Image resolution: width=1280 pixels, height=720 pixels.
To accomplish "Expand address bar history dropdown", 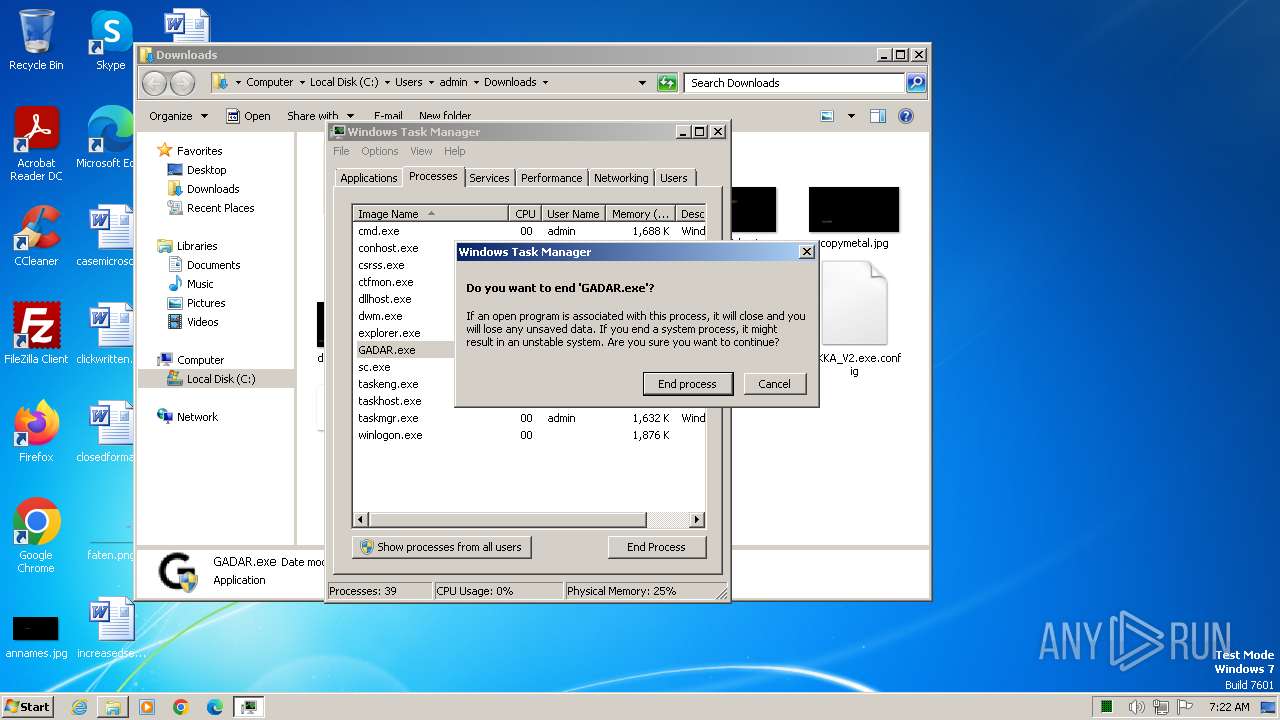I will 642,83.
